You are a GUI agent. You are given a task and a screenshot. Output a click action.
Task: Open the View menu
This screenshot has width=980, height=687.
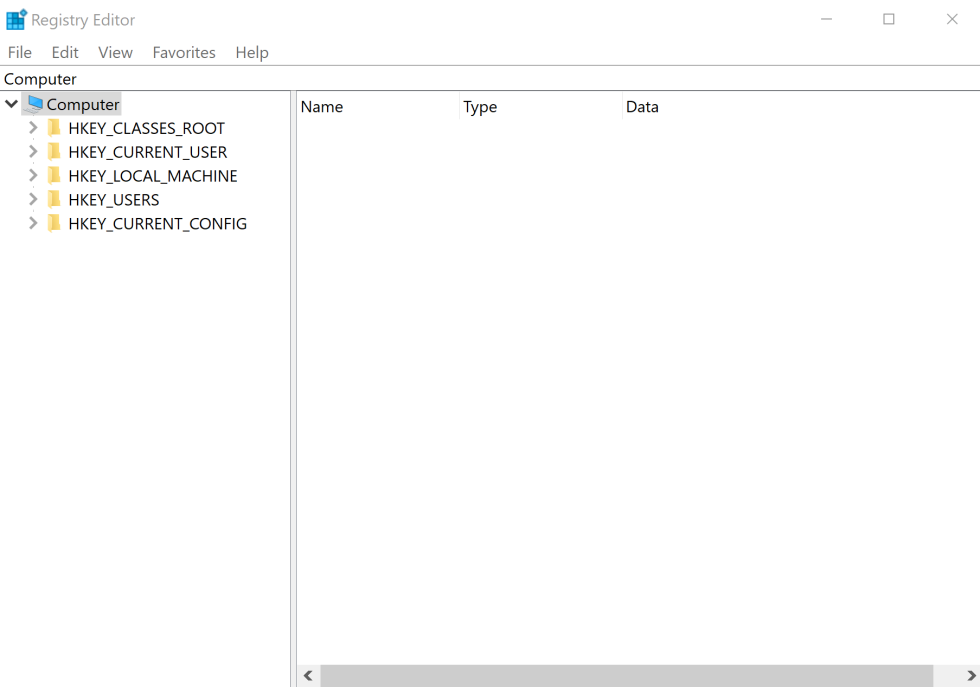[x=115, y=52]
